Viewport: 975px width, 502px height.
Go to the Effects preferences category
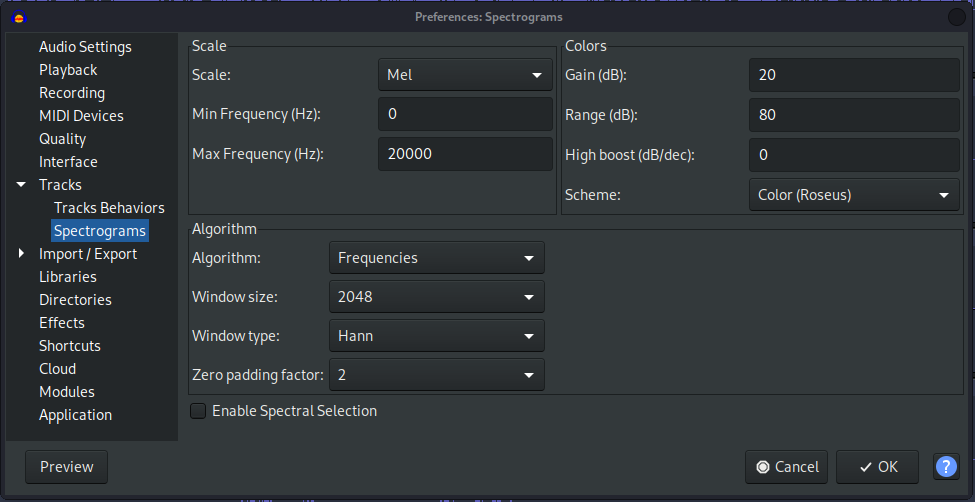point(62,323)
